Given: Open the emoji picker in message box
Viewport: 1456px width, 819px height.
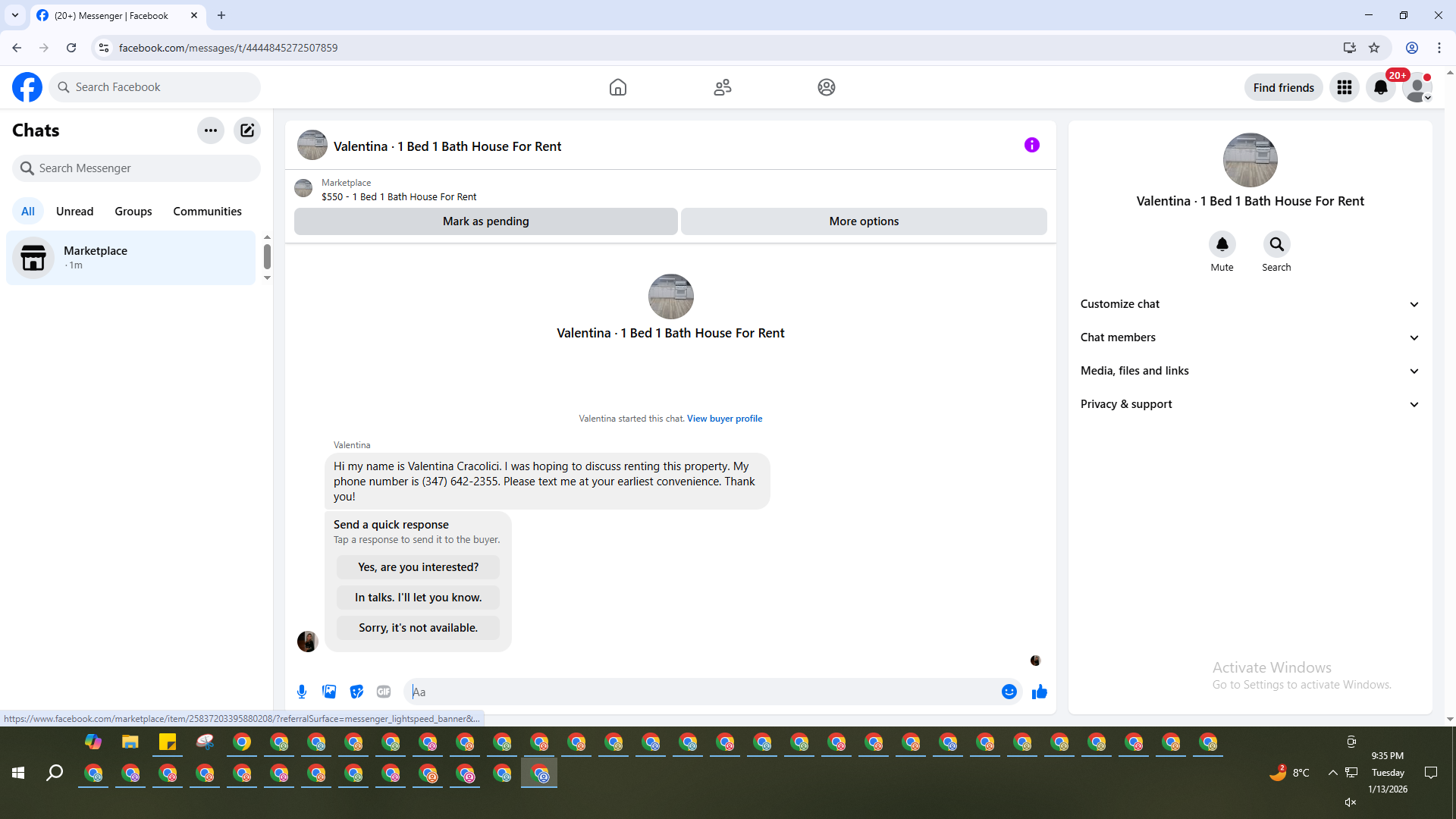Looking at the screenshot, I should click(1009, 692).
